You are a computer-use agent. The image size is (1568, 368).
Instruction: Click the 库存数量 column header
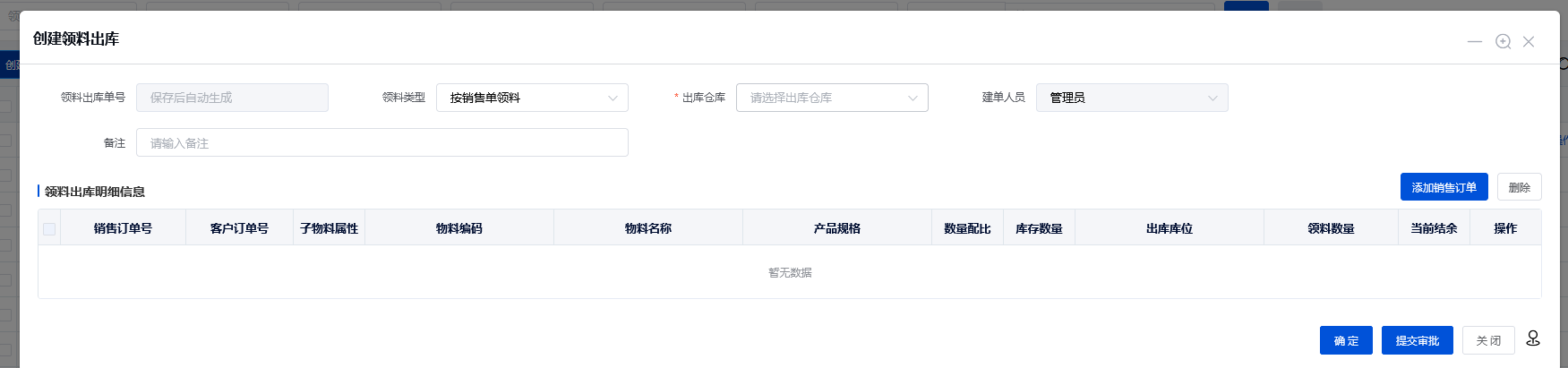coord(1039,228)
